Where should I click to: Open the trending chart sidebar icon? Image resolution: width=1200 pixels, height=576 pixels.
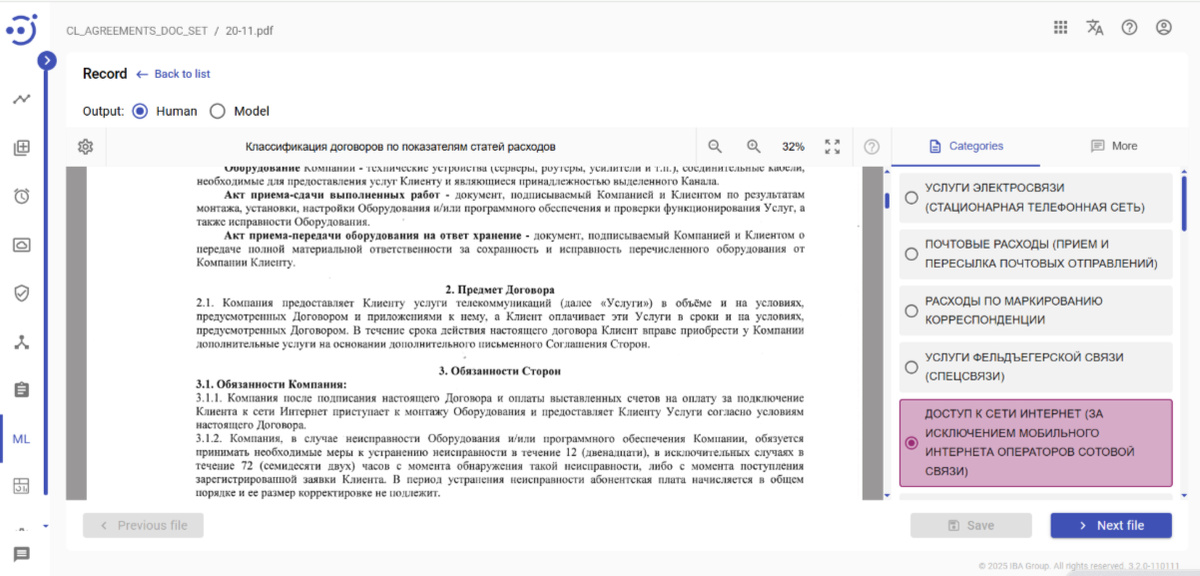[21, 99]
